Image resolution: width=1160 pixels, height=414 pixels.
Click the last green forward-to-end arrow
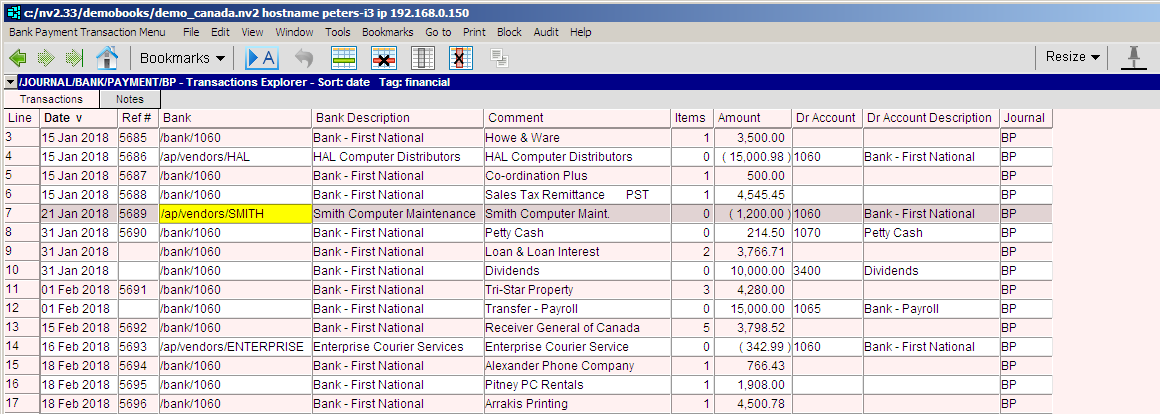pyautogui.click(x=73, y=57)
